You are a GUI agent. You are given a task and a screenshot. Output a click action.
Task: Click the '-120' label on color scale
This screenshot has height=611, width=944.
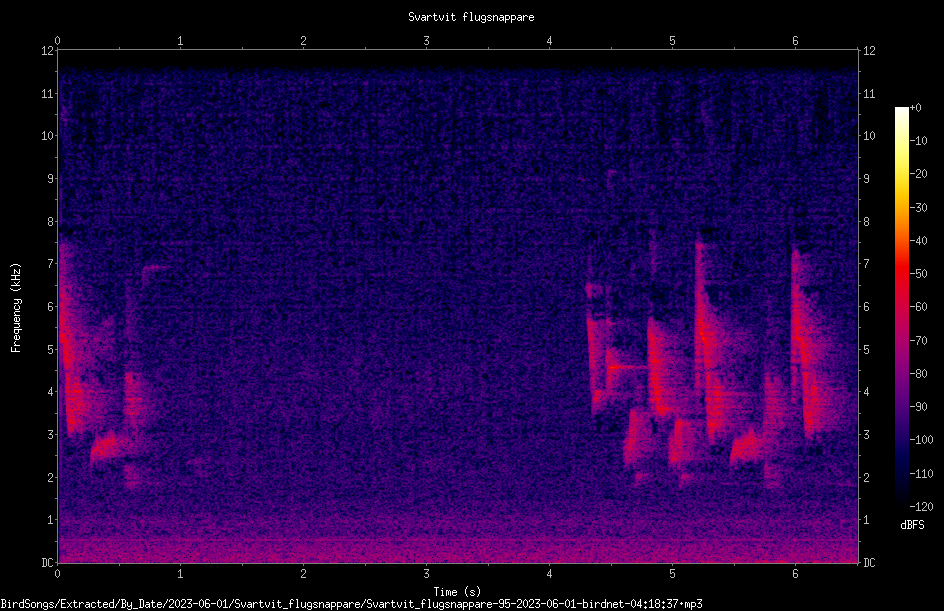[921, 506]
